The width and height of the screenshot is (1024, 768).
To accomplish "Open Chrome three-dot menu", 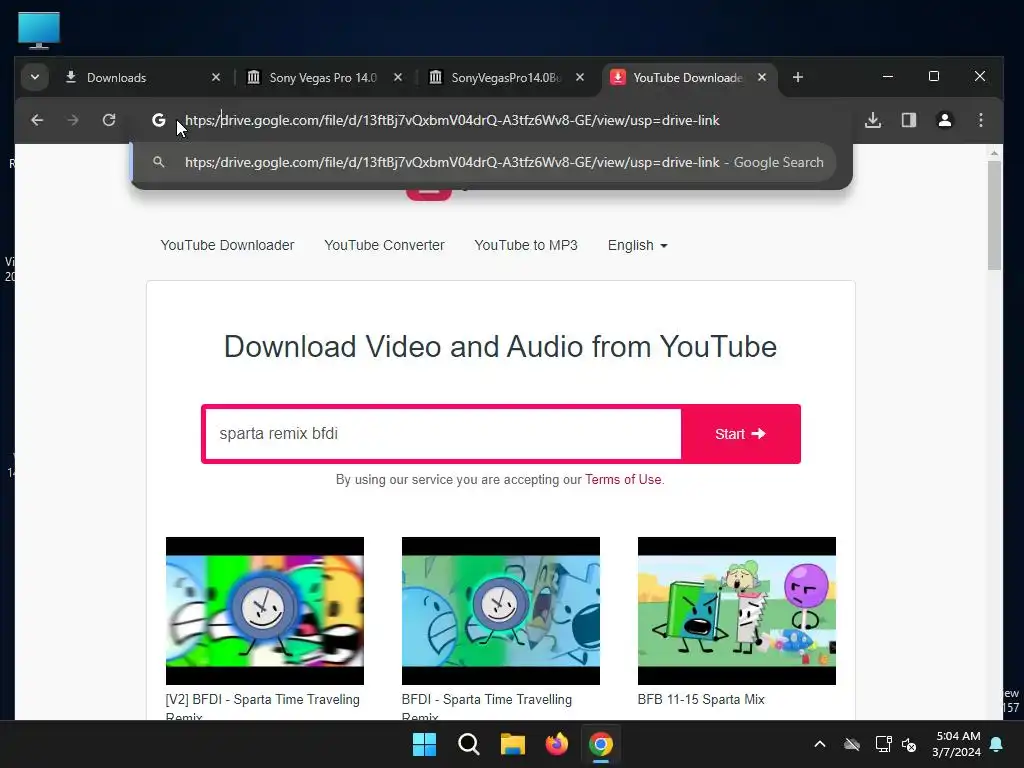I will pyautogui.click(x=981, y=120).
